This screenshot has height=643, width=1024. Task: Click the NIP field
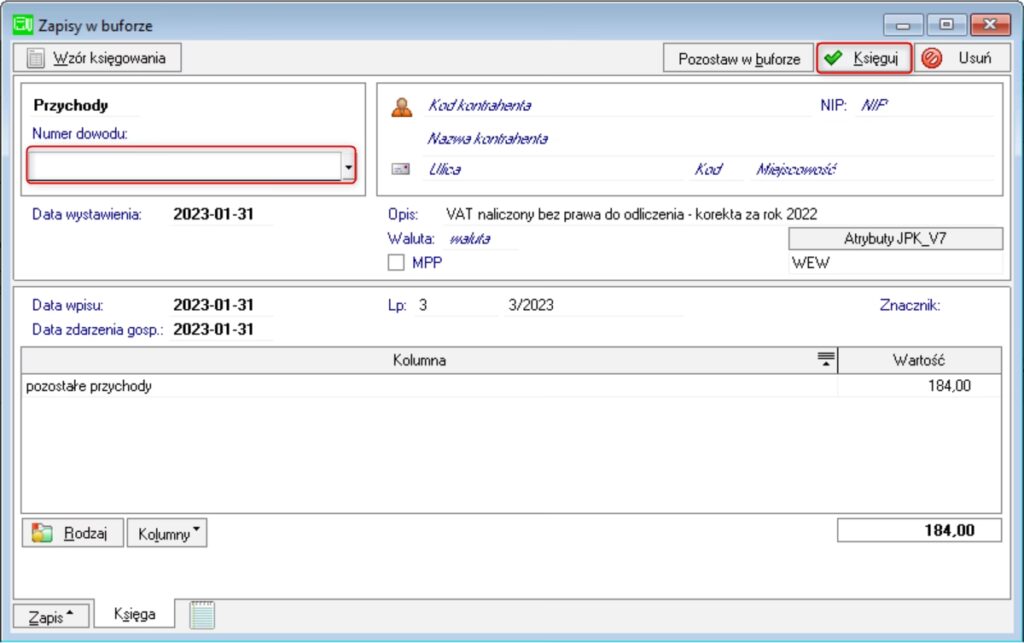[x=925, y=106]
